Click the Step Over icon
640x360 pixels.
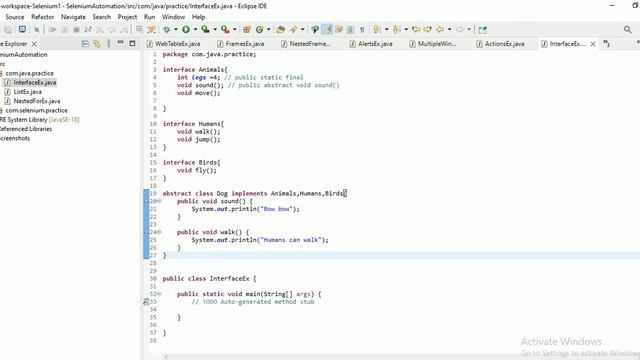tap(112, 29)
